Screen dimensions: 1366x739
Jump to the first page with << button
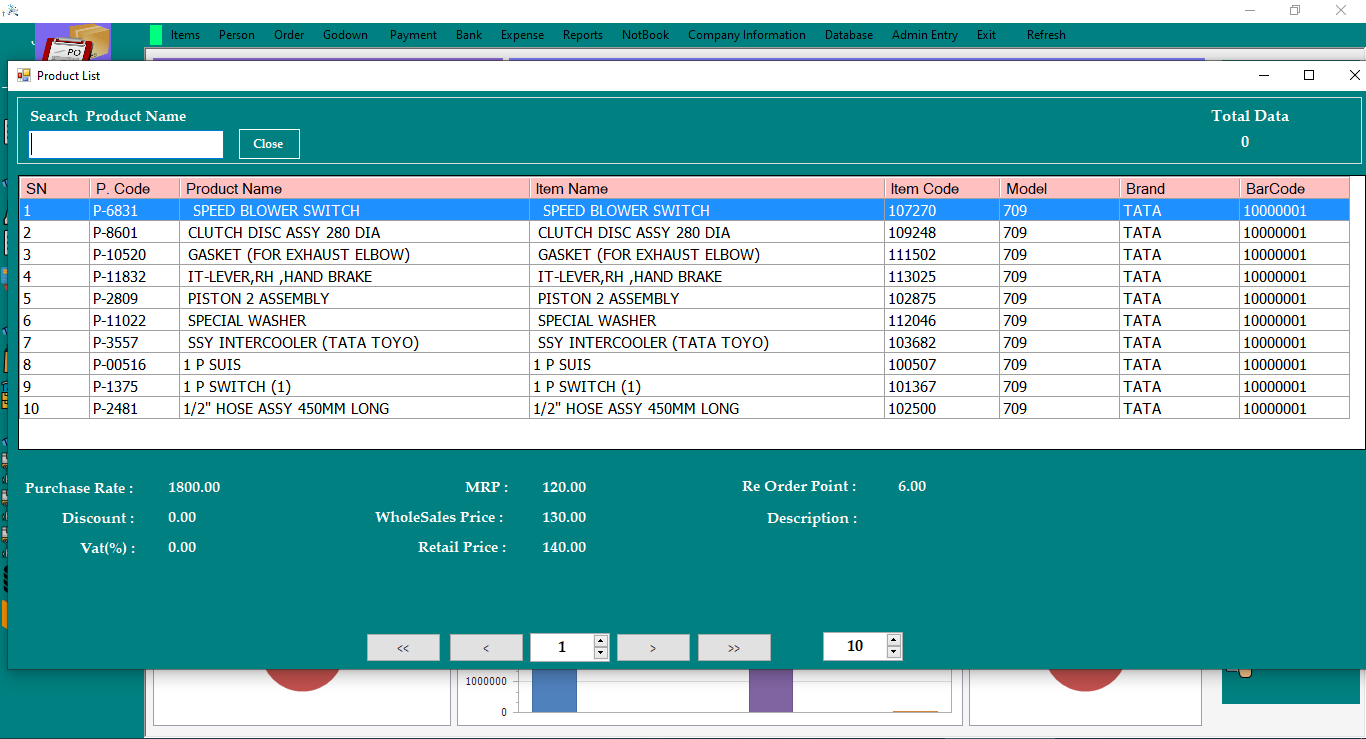[403, 648]
